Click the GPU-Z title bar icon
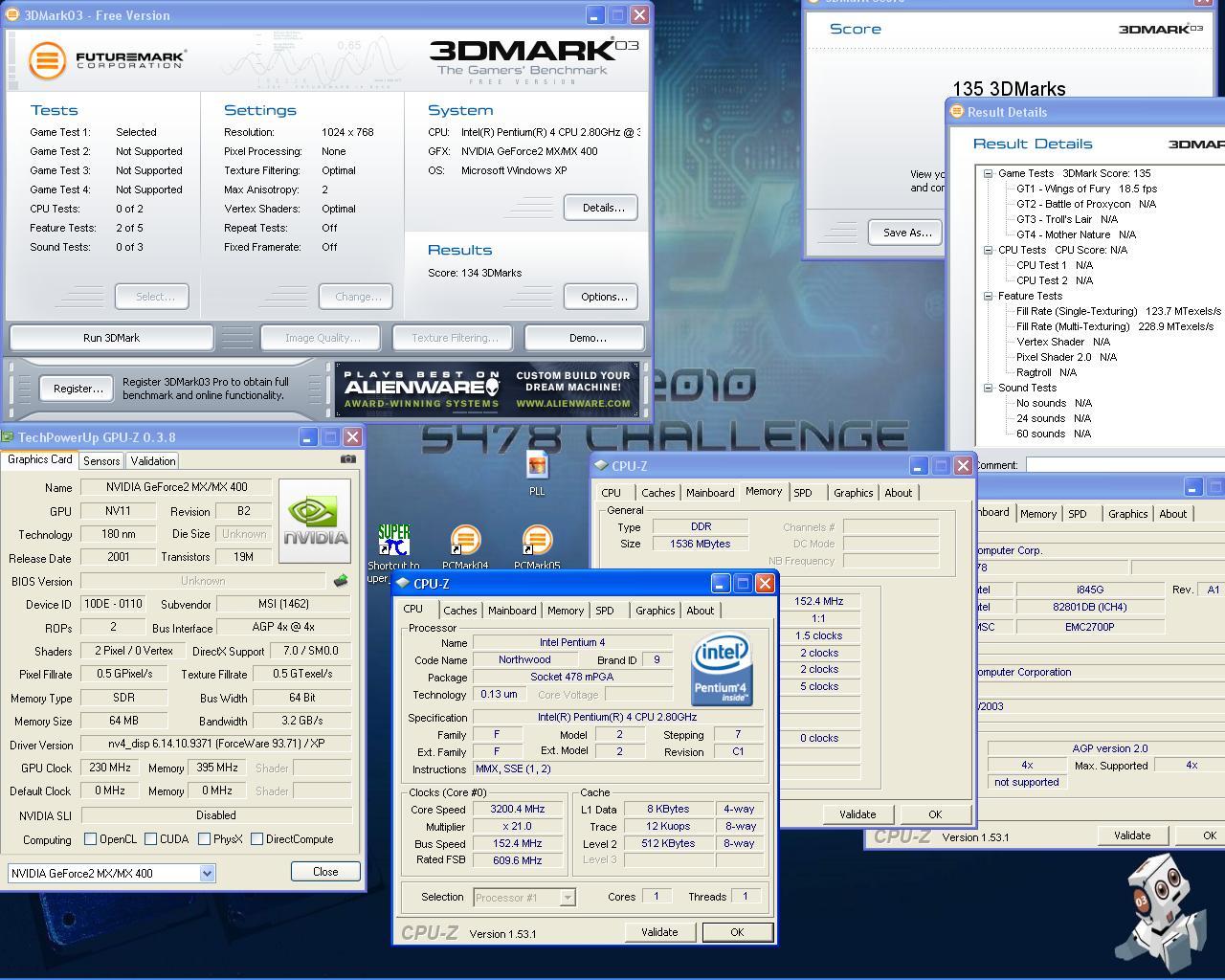 coord(9,437)
